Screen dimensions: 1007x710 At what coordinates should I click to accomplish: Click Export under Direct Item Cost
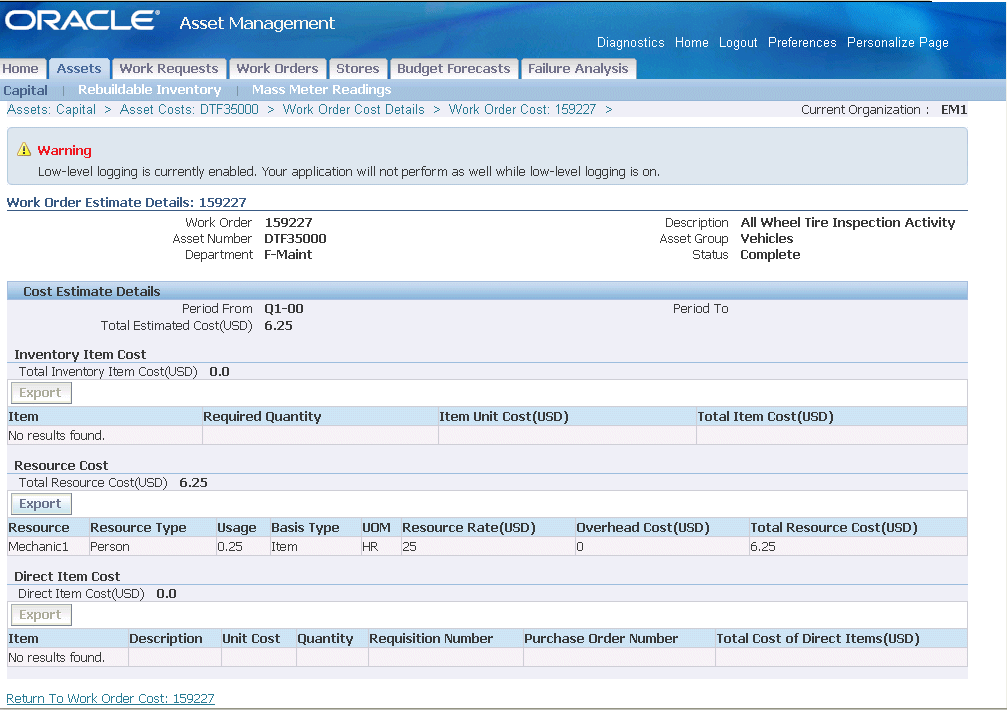[x=40, y=615]
